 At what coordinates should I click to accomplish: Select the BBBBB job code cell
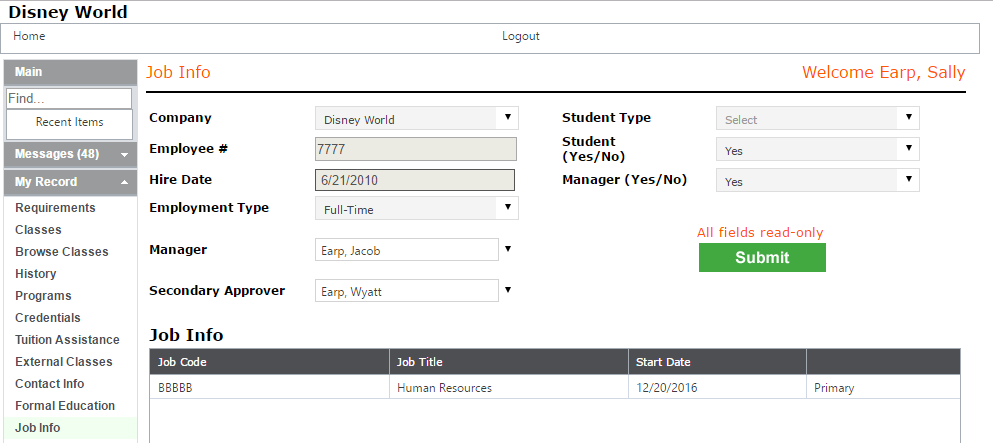[x=269, y=387]
